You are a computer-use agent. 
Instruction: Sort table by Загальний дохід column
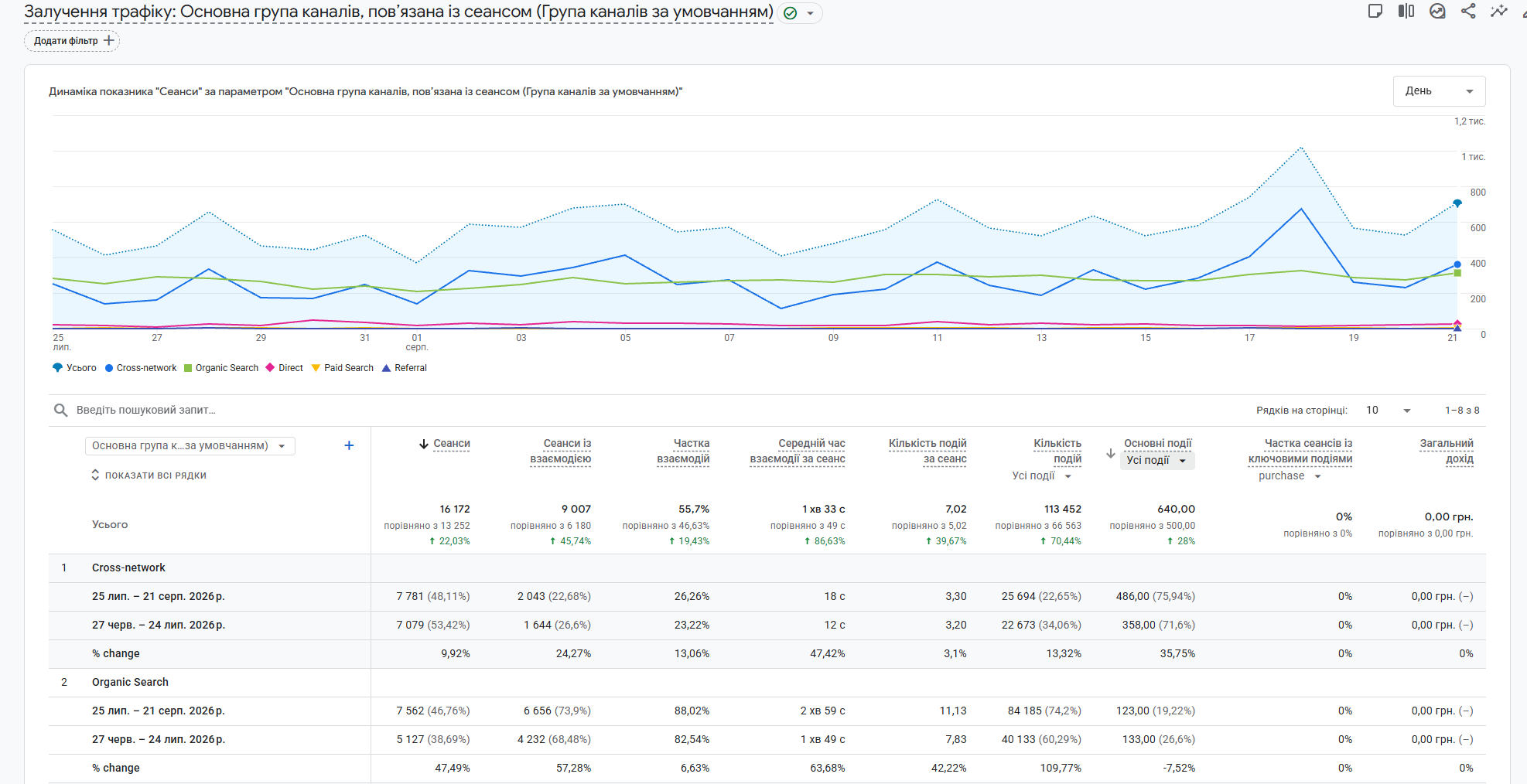1447,451
